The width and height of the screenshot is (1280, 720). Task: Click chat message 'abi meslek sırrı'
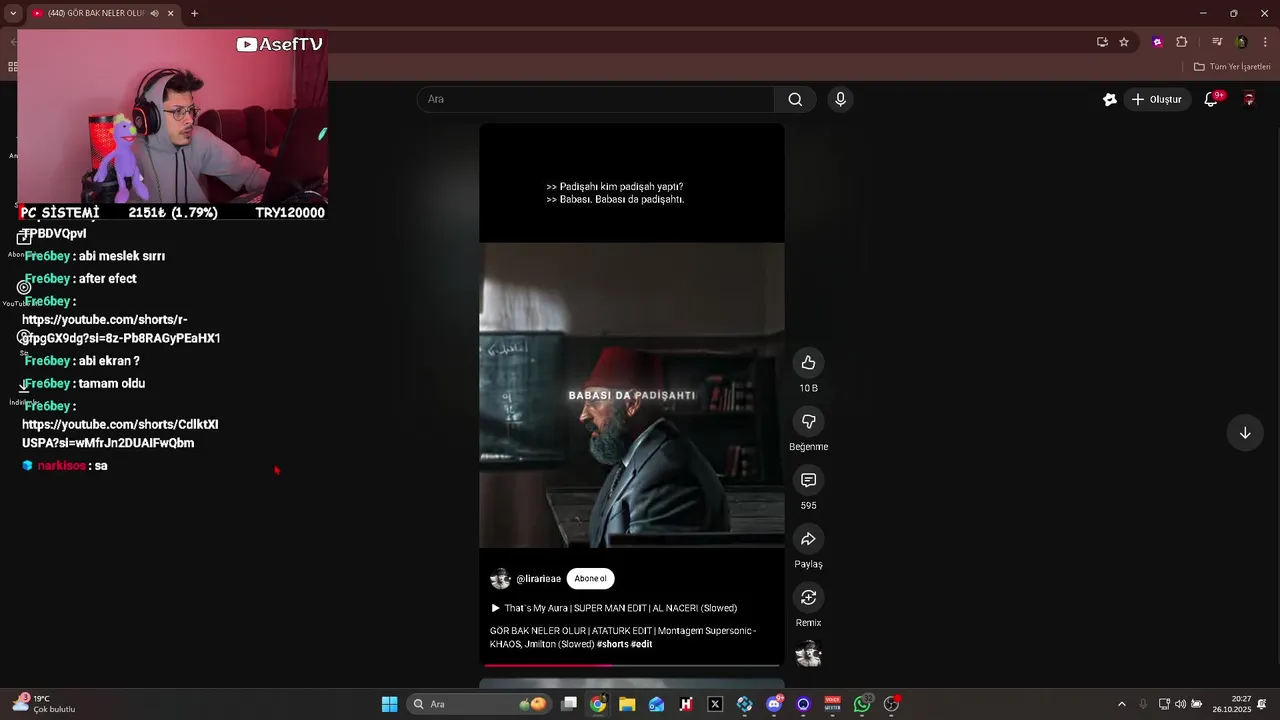[122, 256]
